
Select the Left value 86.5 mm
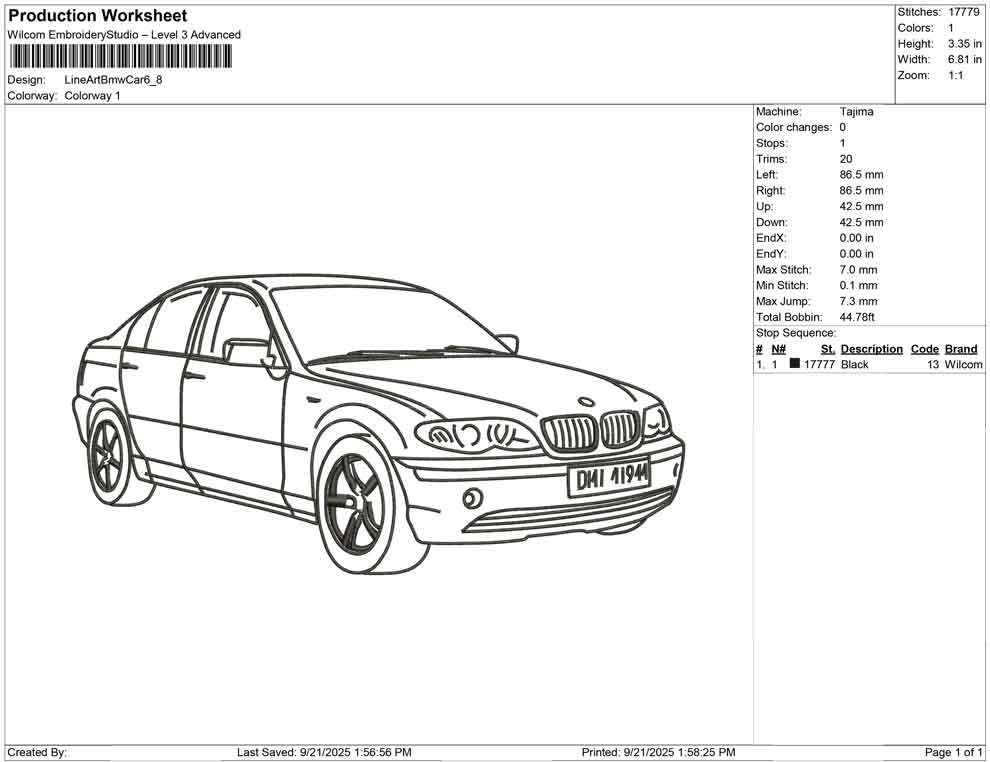pos(861,175)
